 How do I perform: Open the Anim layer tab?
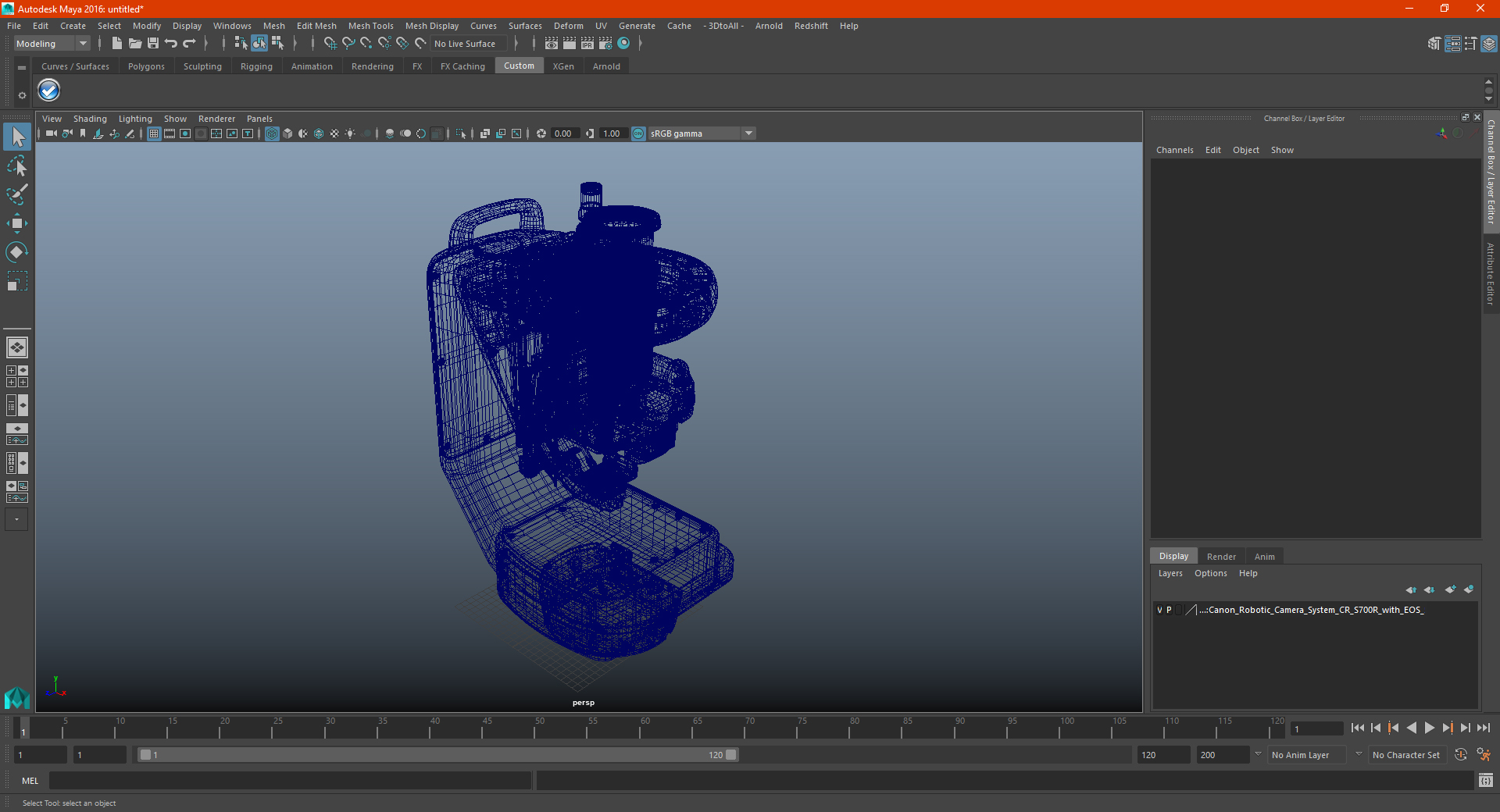[x=1264, y=557]
